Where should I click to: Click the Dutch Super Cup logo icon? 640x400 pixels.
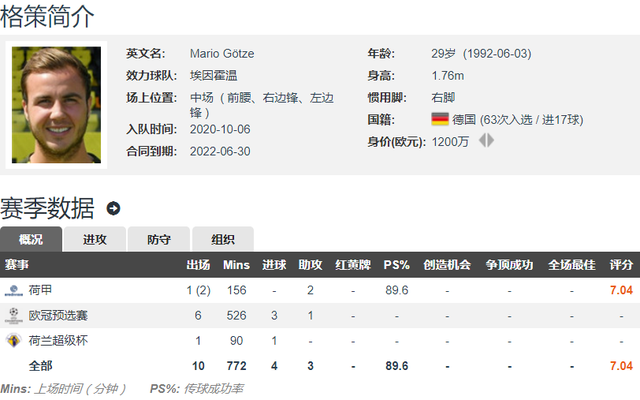13,340
